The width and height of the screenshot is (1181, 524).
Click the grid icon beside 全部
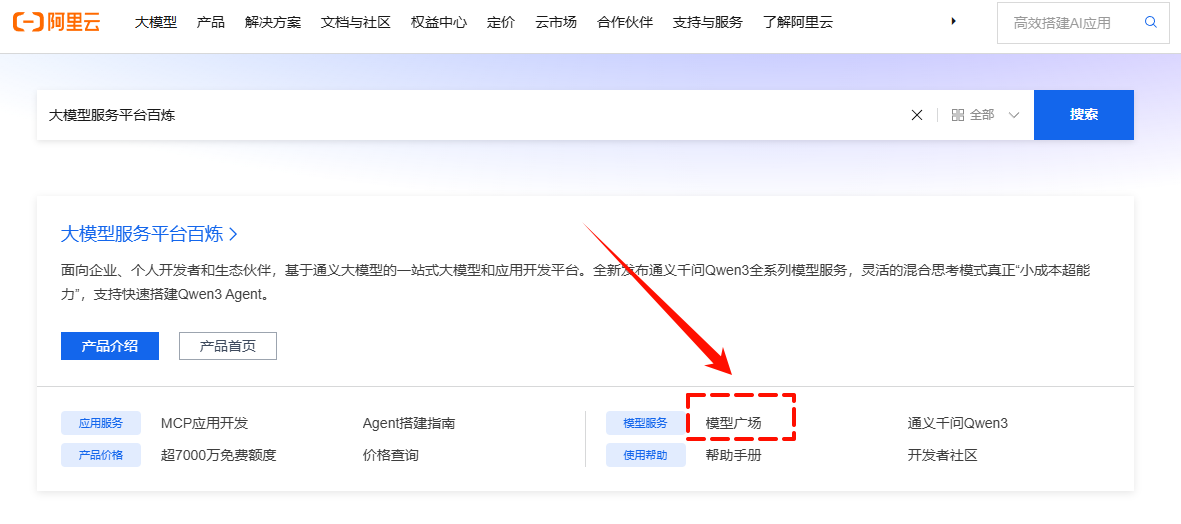click(x=957, y=115)
